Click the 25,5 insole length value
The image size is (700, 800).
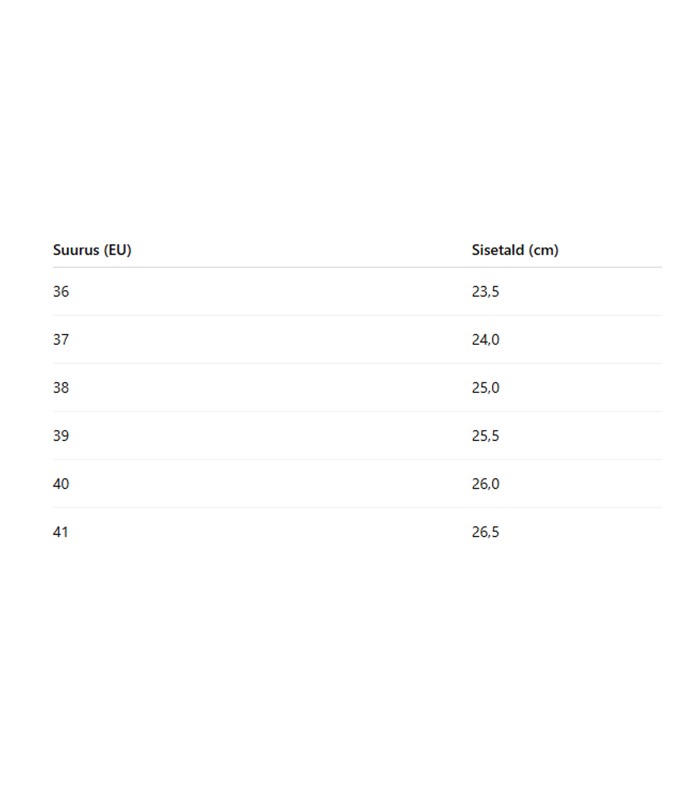click(485, 436)
